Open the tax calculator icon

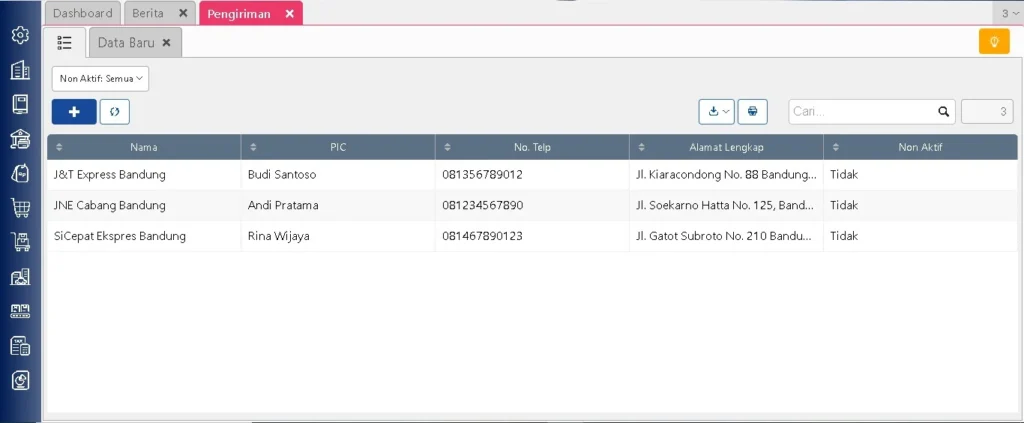coord(21,346)
